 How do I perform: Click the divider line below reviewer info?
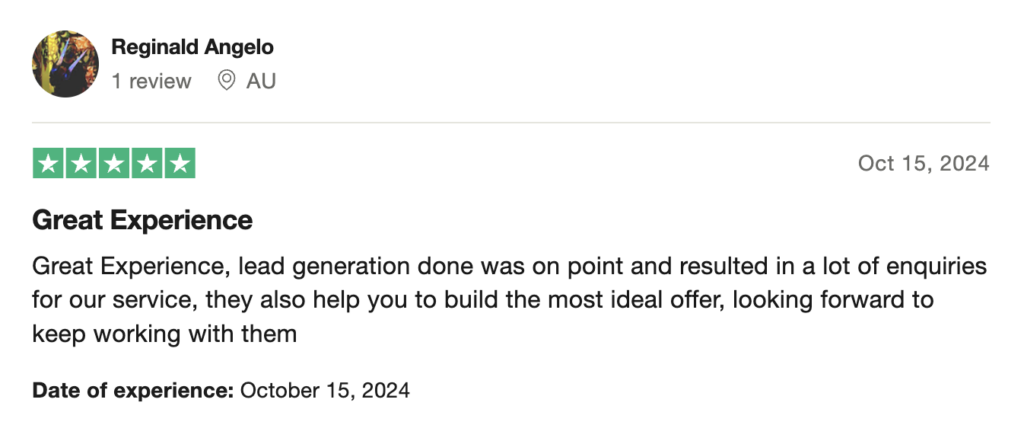click(x=512, y=123)
